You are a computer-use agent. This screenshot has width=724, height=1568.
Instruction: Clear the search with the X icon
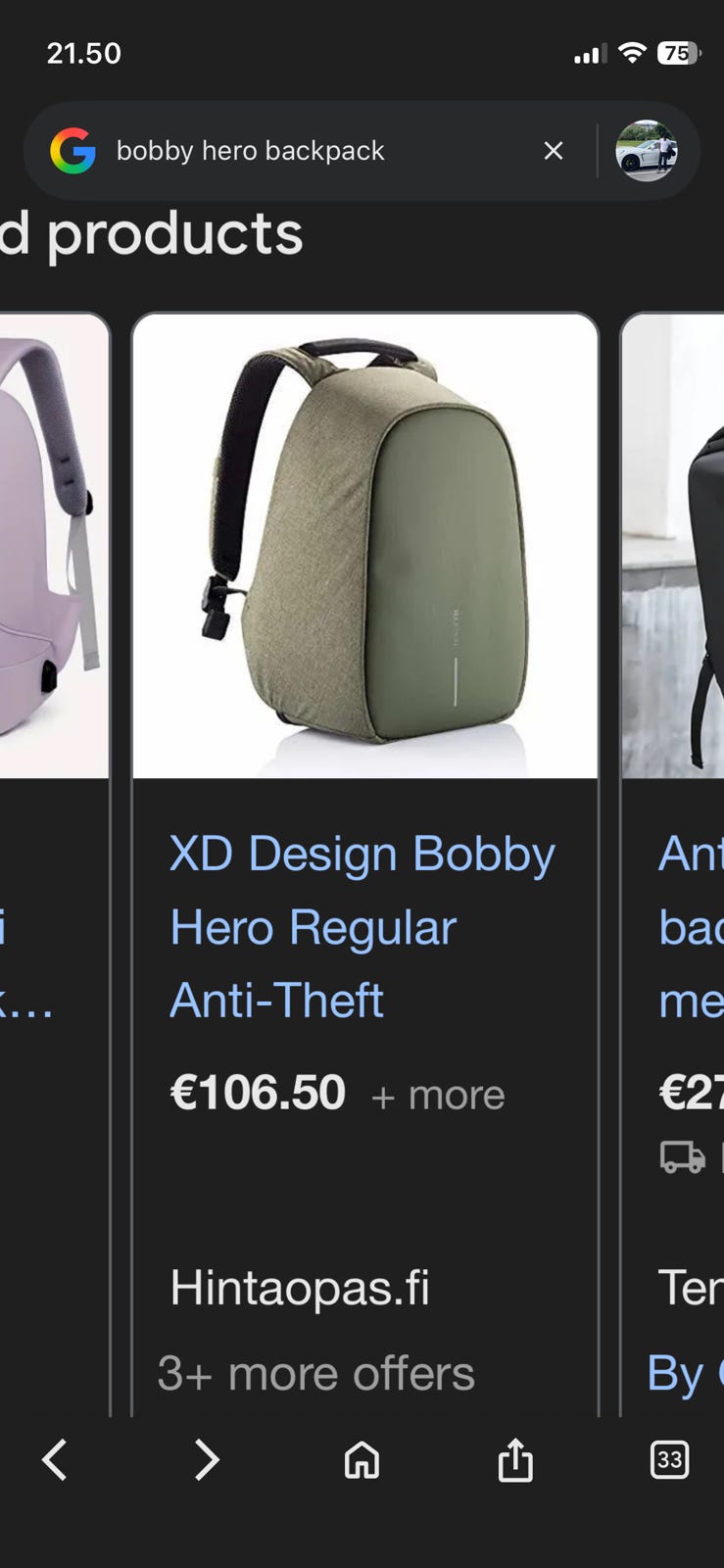click(554, 151)
